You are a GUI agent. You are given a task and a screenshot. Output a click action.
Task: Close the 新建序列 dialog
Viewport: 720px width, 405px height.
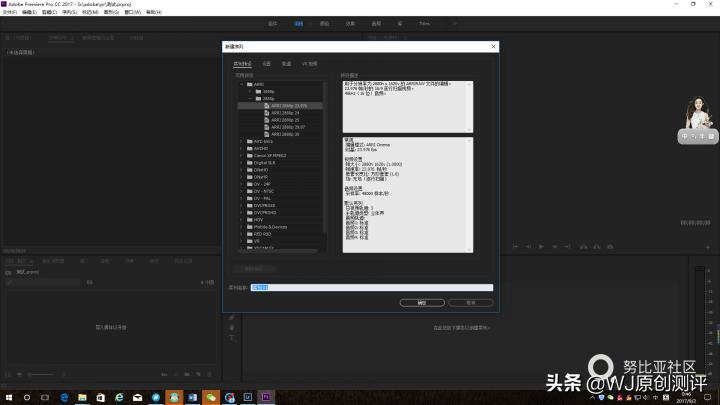coord(493,46)
